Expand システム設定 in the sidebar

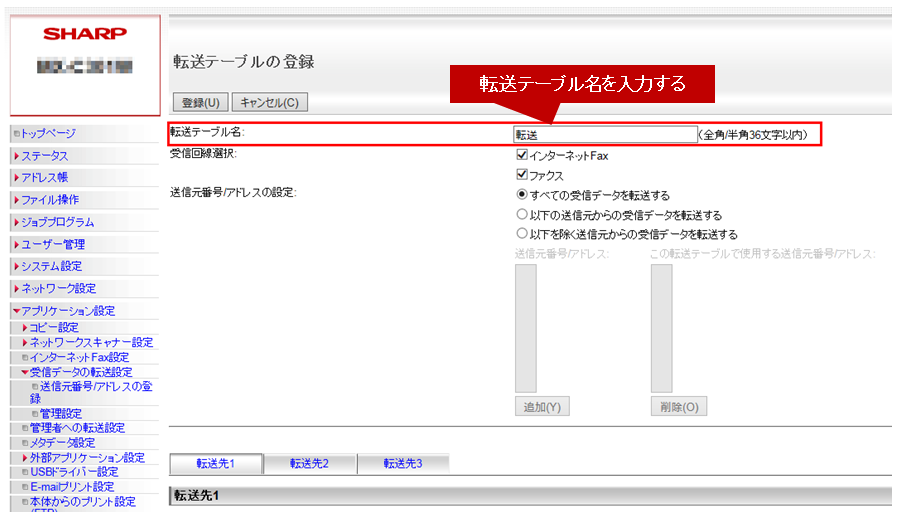51,266
